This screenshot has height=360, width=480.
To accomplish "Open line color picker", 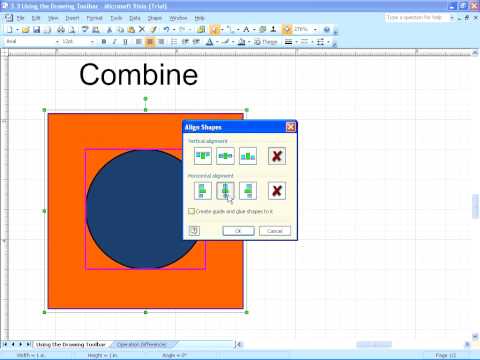I will click(x=226, y=42).
